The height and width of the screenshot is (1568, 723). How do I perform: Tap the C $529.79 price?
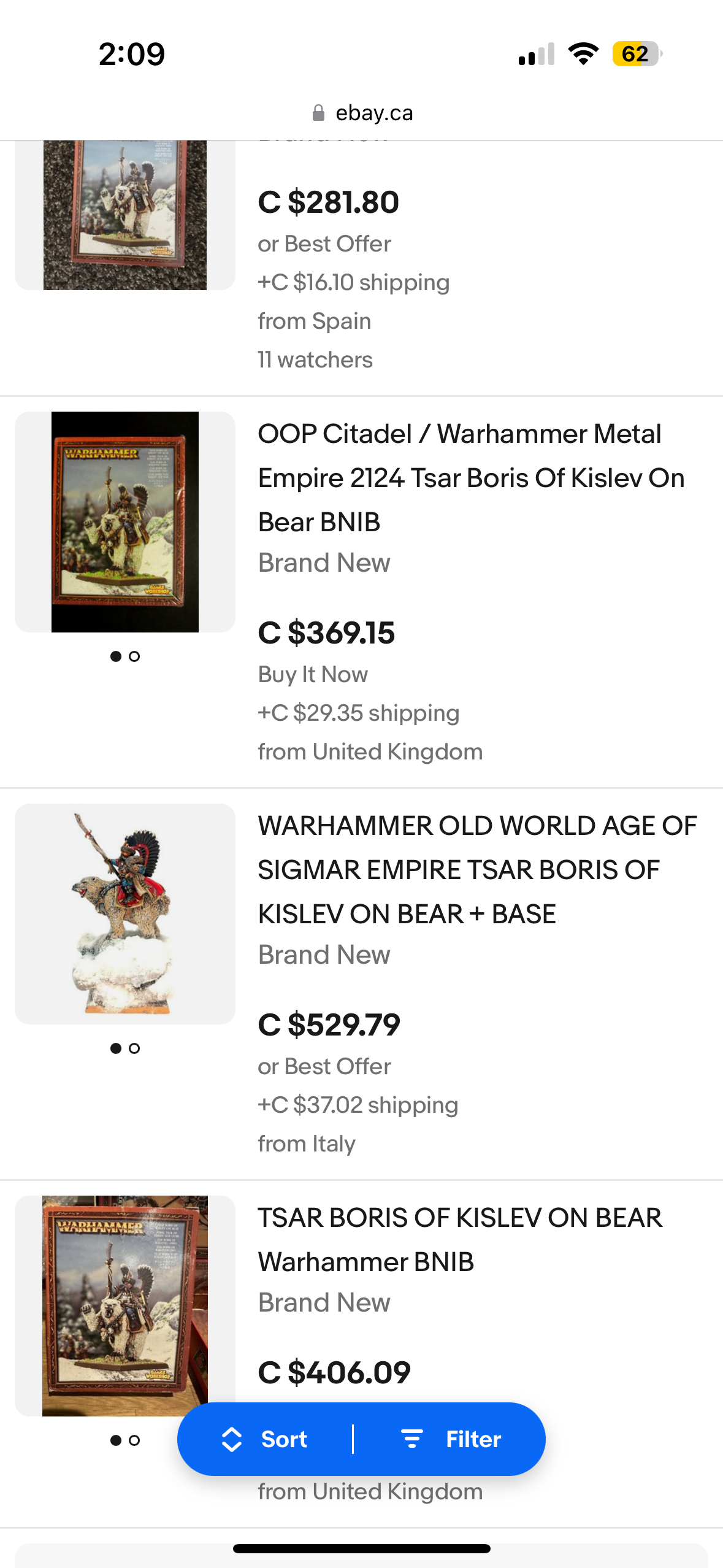[329, 1024]
